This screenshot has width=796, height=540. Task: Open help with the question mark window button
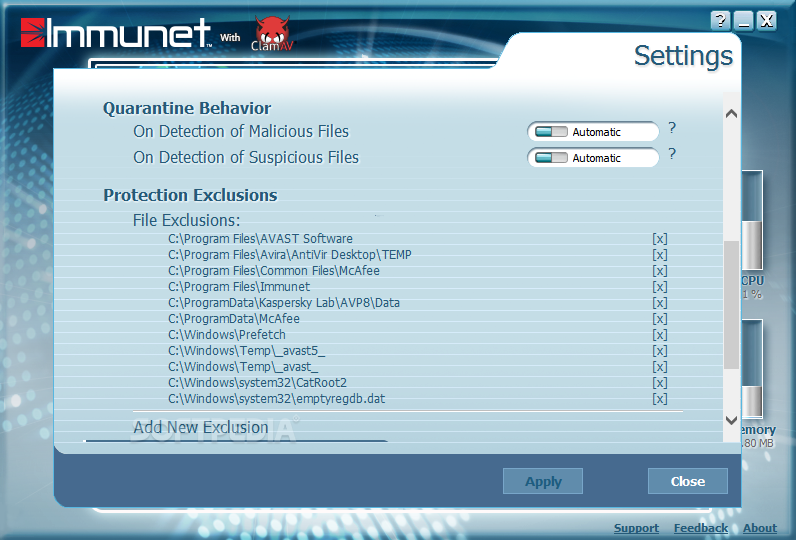point(720,21)
